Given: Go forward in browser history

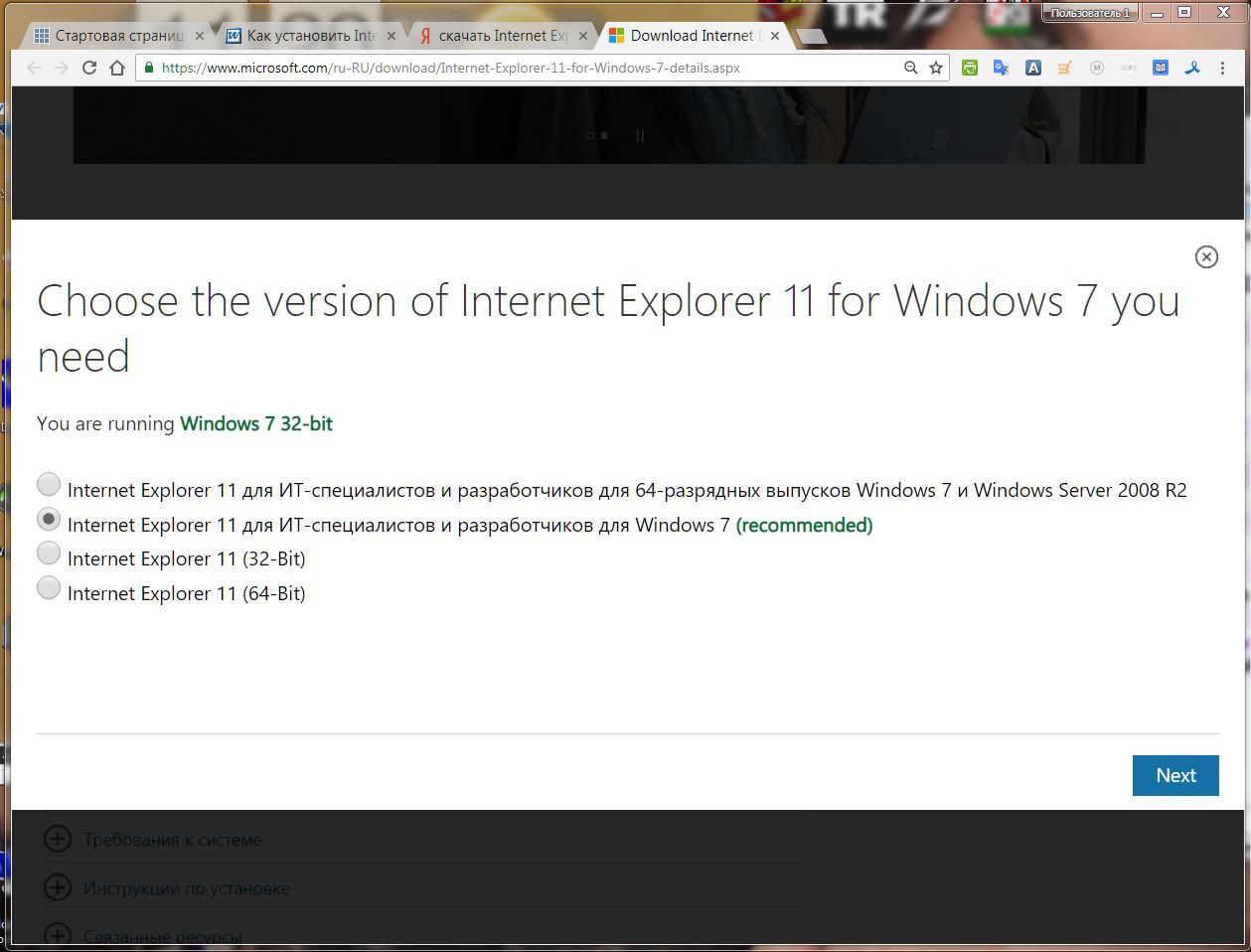Looking at the screenshot, I should point(62,68).
